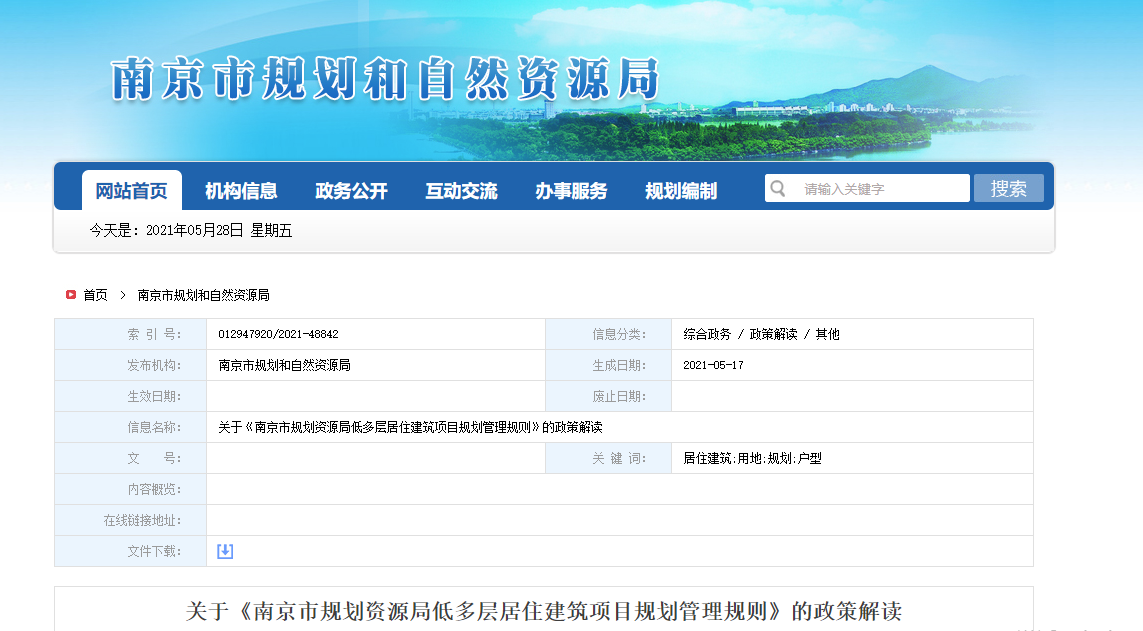Screen dimensions: 1143x631
Task: Click the 发布机构 label cell
Action: coord(130,365)
